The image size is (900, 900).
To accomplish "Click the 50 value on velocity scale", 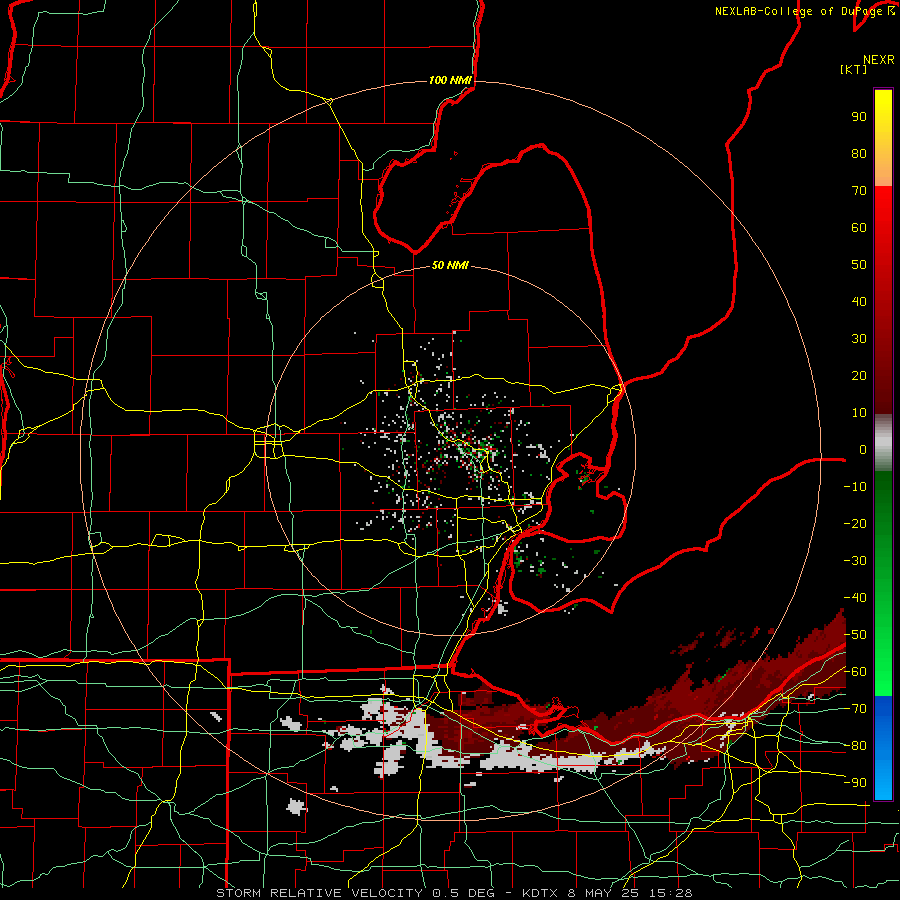I will tap(859, 265).
